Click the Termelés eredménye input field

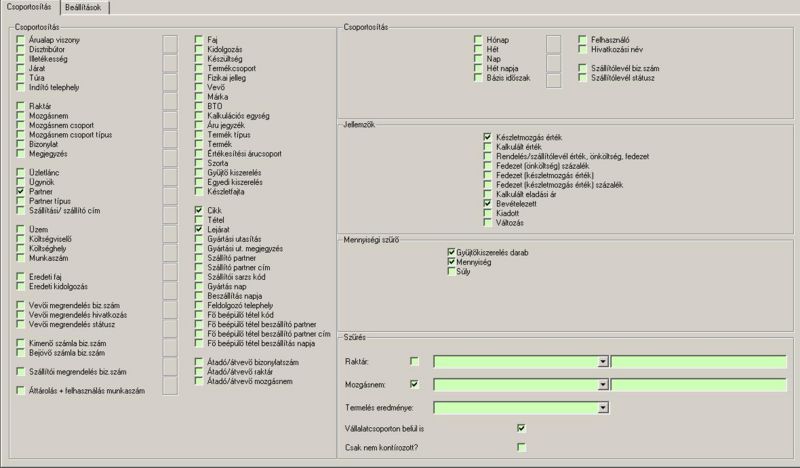click(515, 407)
